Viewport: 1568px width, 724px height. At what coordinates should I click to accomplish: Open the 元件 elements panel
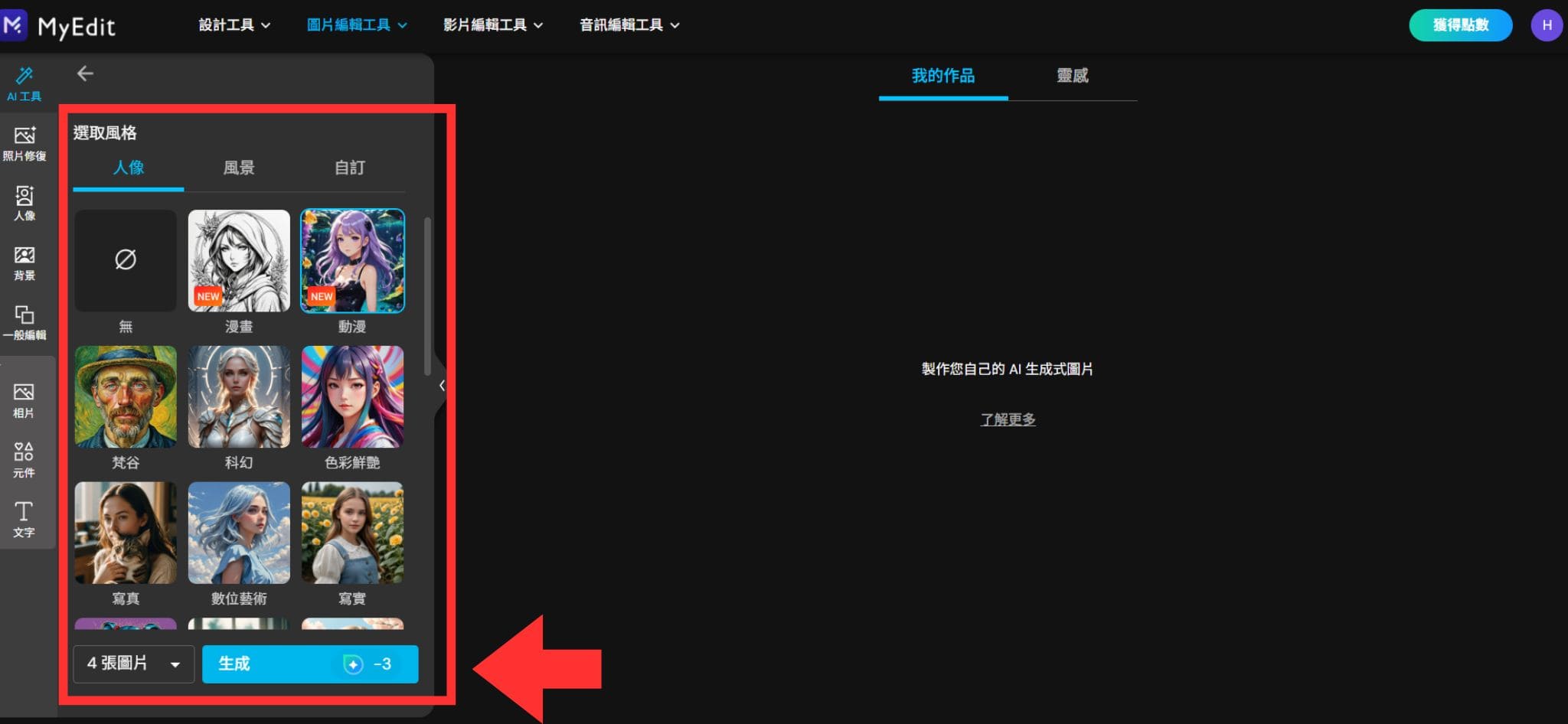pyautogui.click(x=24, y=460)
